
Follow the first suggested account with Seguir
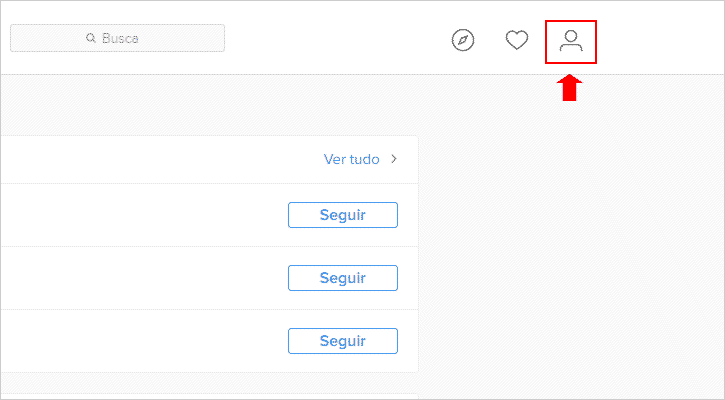(x=343, y=215)
